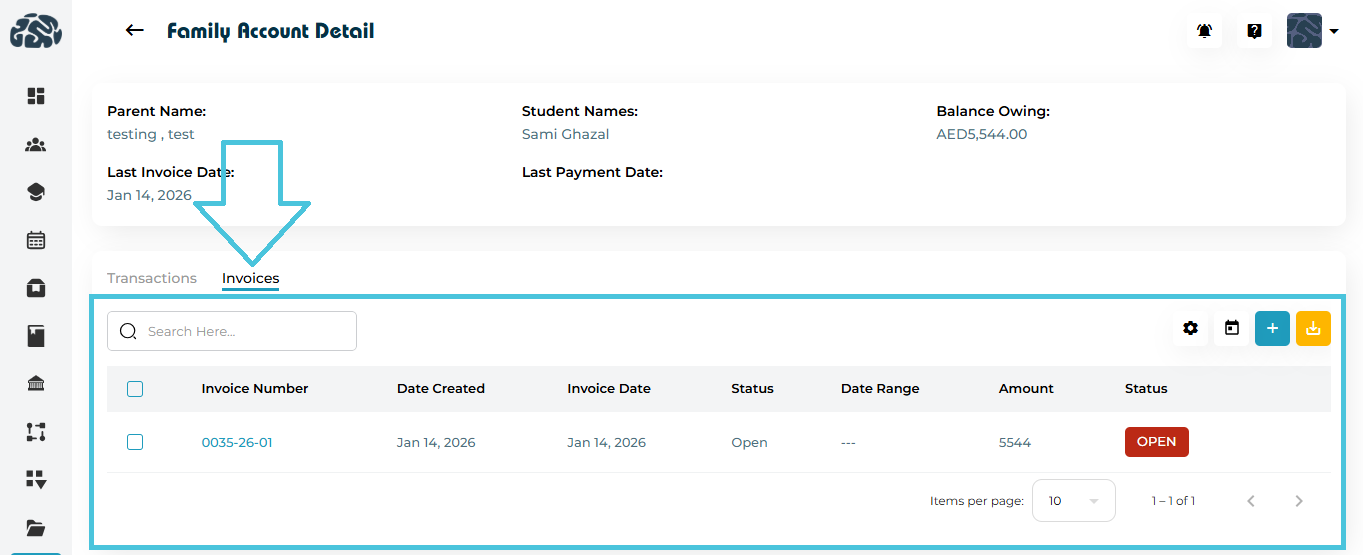Open the user profile avatar dropdown
Image resolution: width=1363 pixels, height=555 pixels.
(1312, 31)
